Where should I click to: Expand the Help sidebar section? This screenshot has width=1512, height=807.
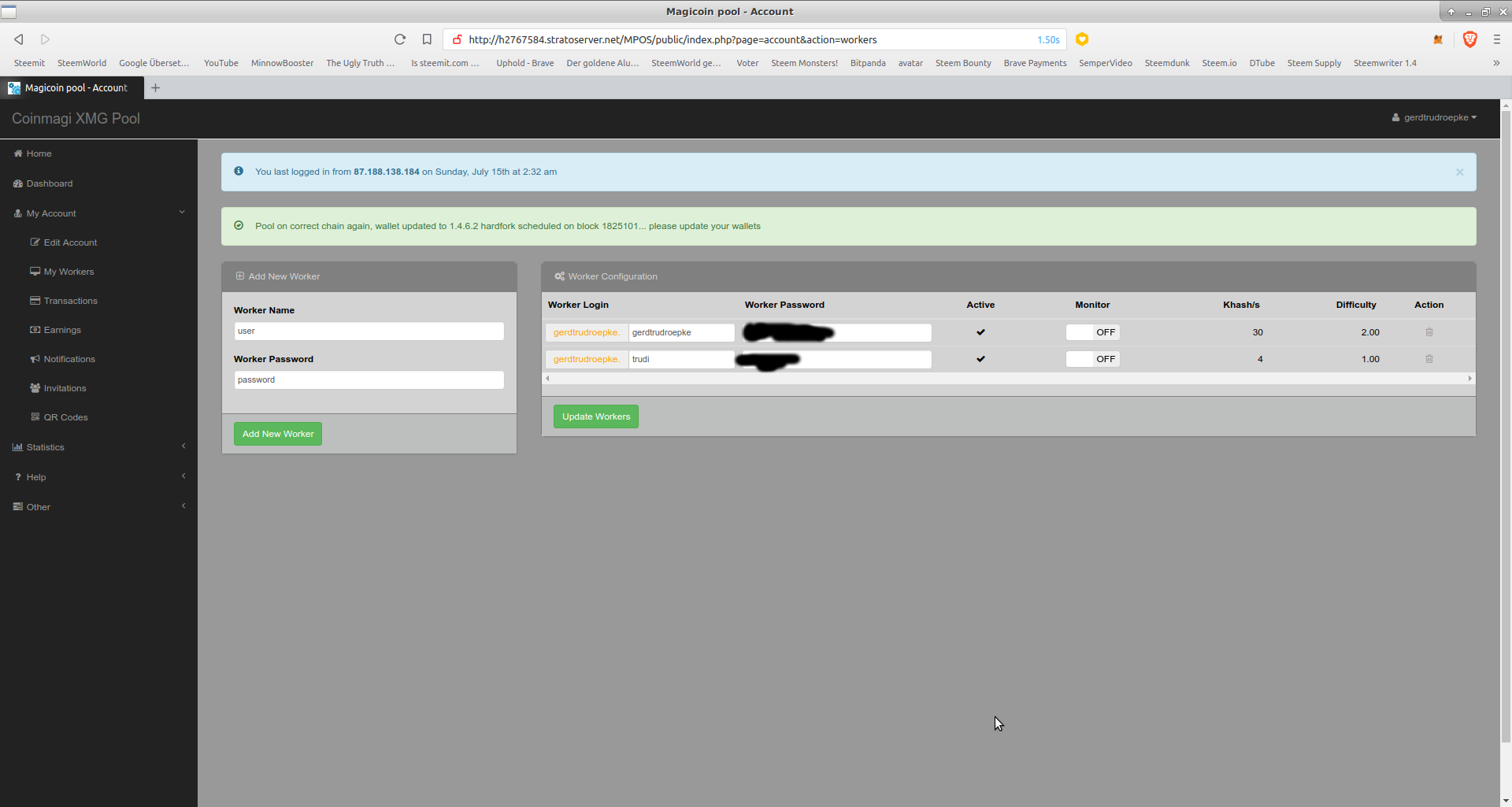tap(98, 476)
